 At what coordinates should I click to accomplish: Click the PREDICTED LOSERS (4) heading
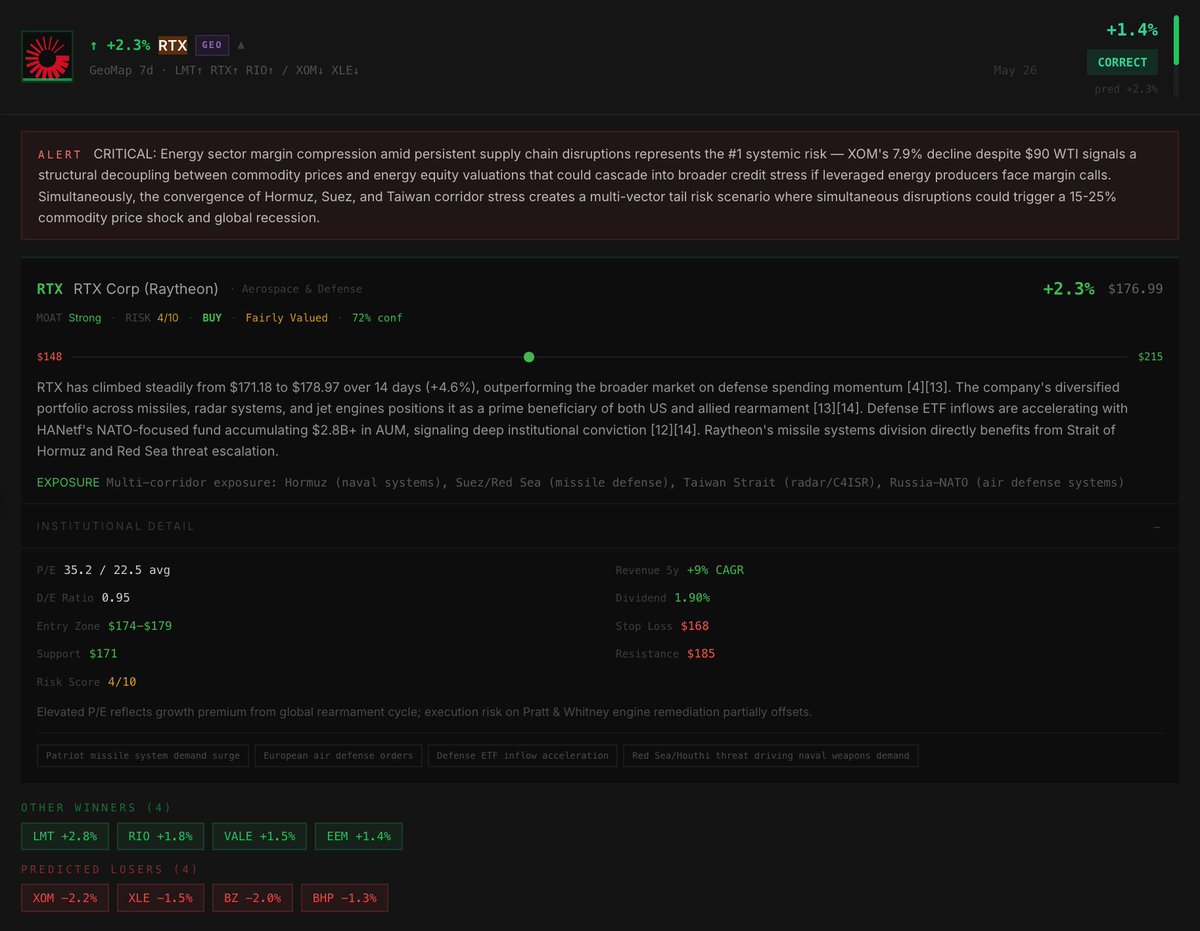(110, 870)
